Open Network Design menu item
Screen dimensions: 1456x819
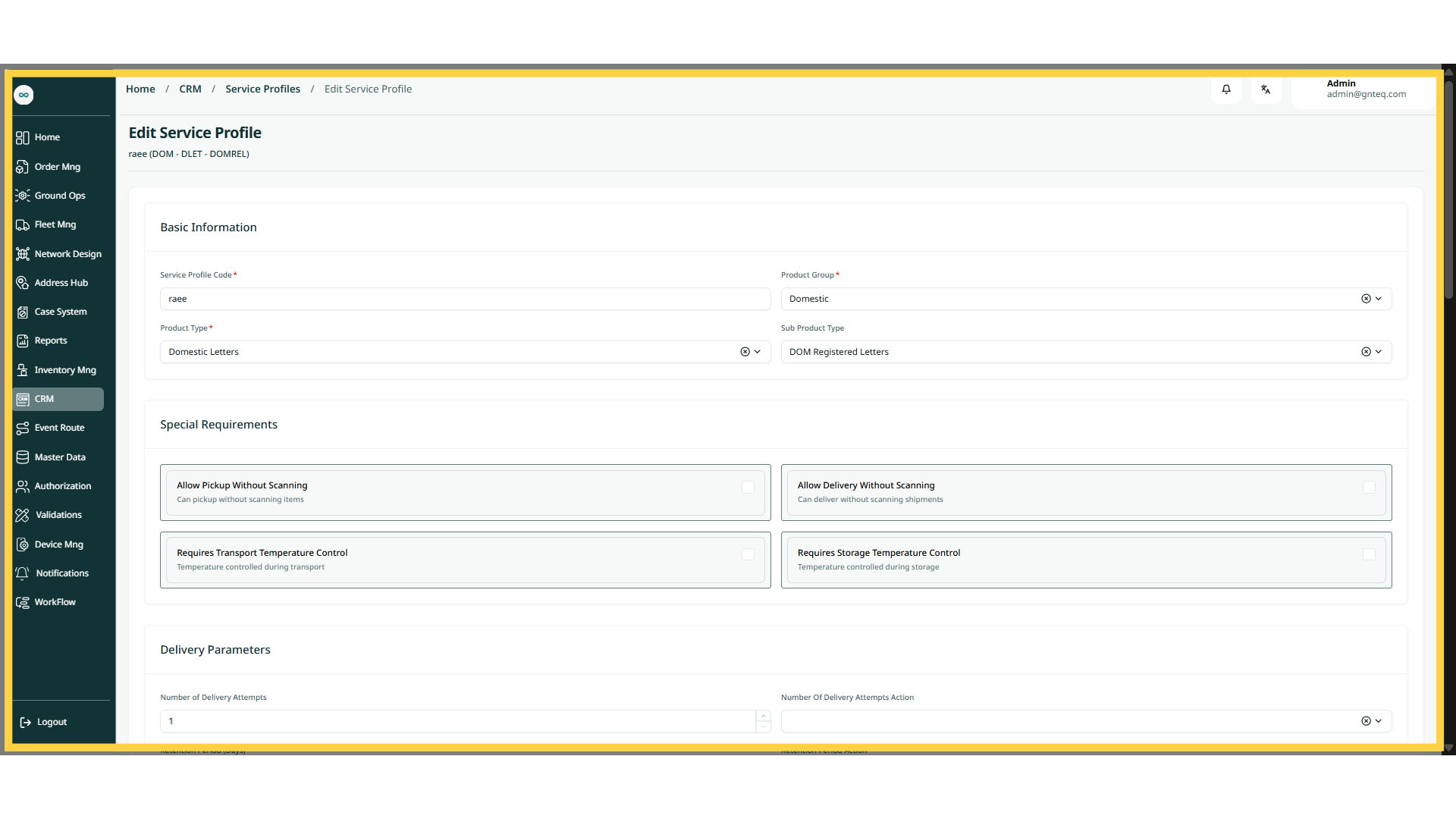tap(58, 254)
